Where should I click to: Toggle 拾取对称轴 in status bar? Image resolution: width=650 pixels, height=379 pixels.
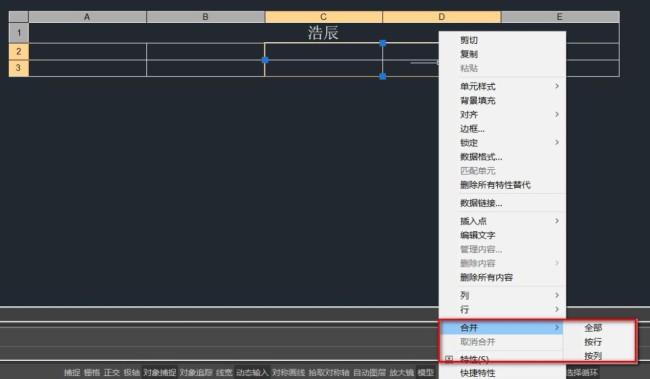329,372
